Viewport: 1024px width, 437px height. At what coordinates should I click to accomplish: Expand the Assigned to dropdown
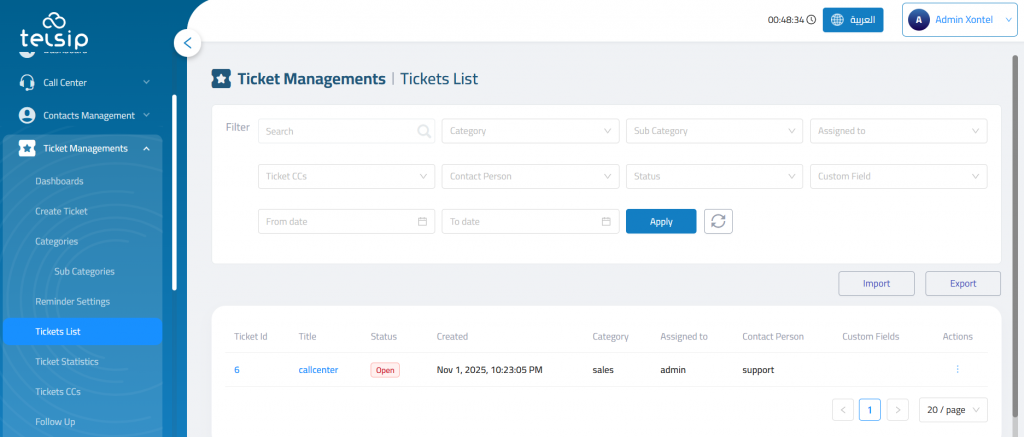[x=898, y=131]
